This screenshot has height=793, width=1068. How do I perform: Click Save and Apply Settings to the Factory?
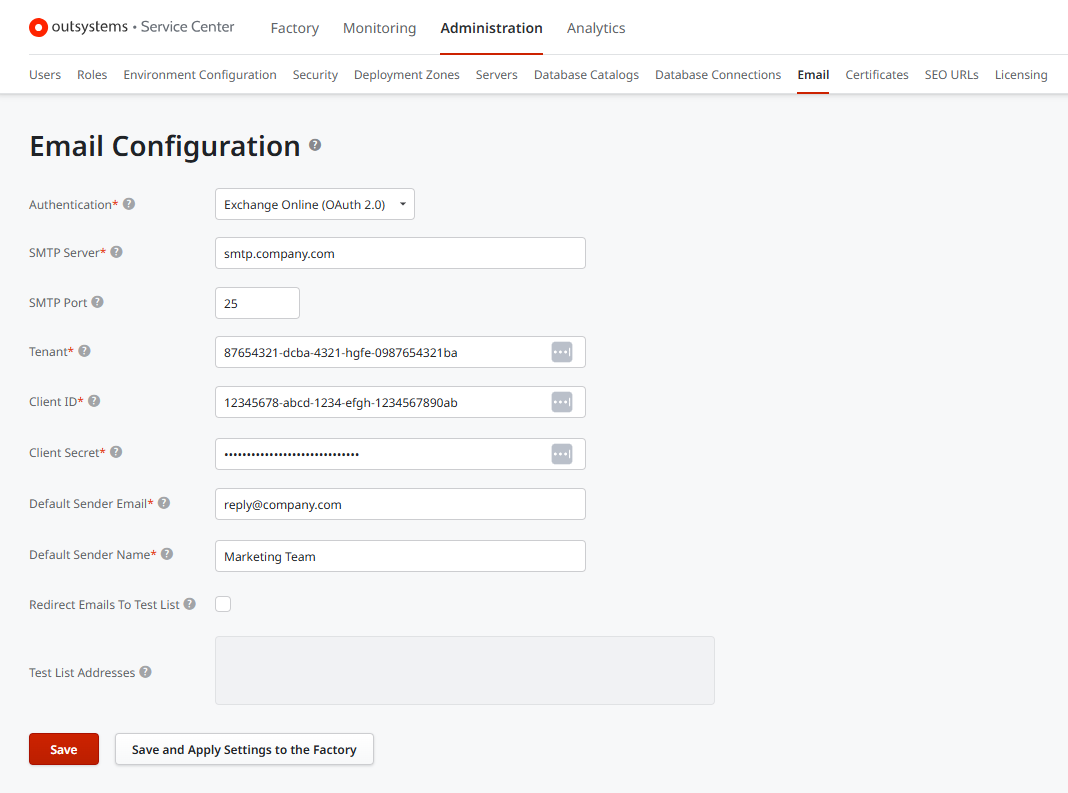(244, 749)
